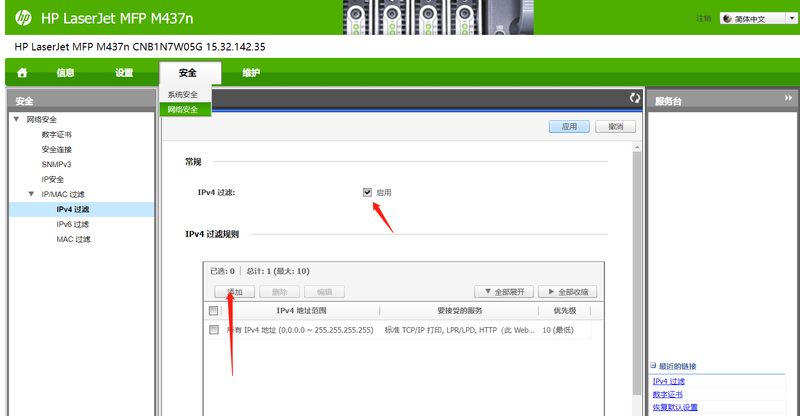Choose 系统安全 from the submenu
The width and height of the screenshot is (800, 416).
[x=185, y=94]
